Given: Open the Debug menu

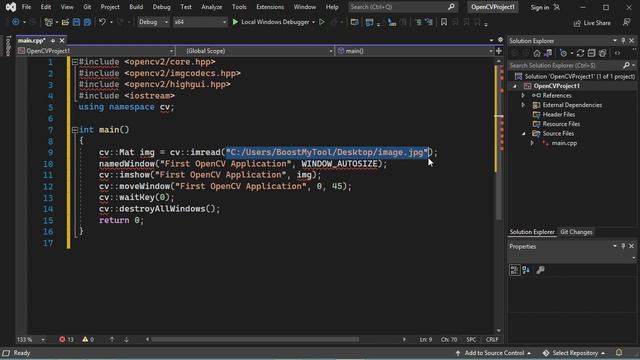Looking at the screenshot, I should click(x=161, y=7).
